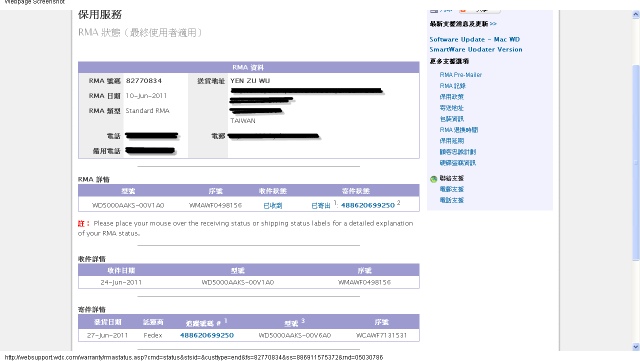
Task: Click the page scrollbar up arrow
Action: tap(636, 14)
